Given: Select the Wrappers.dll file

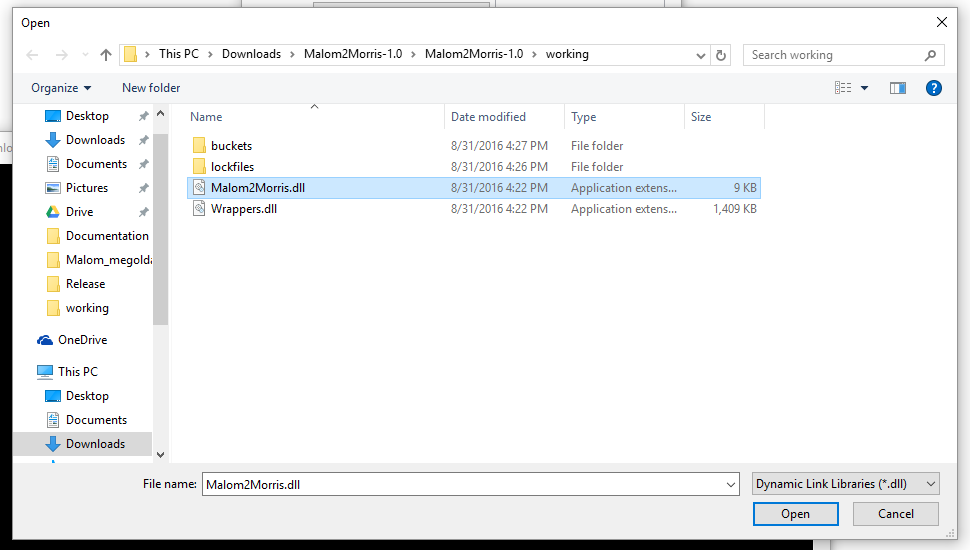Looking at the screenshot, I should (x=244, y=209).
